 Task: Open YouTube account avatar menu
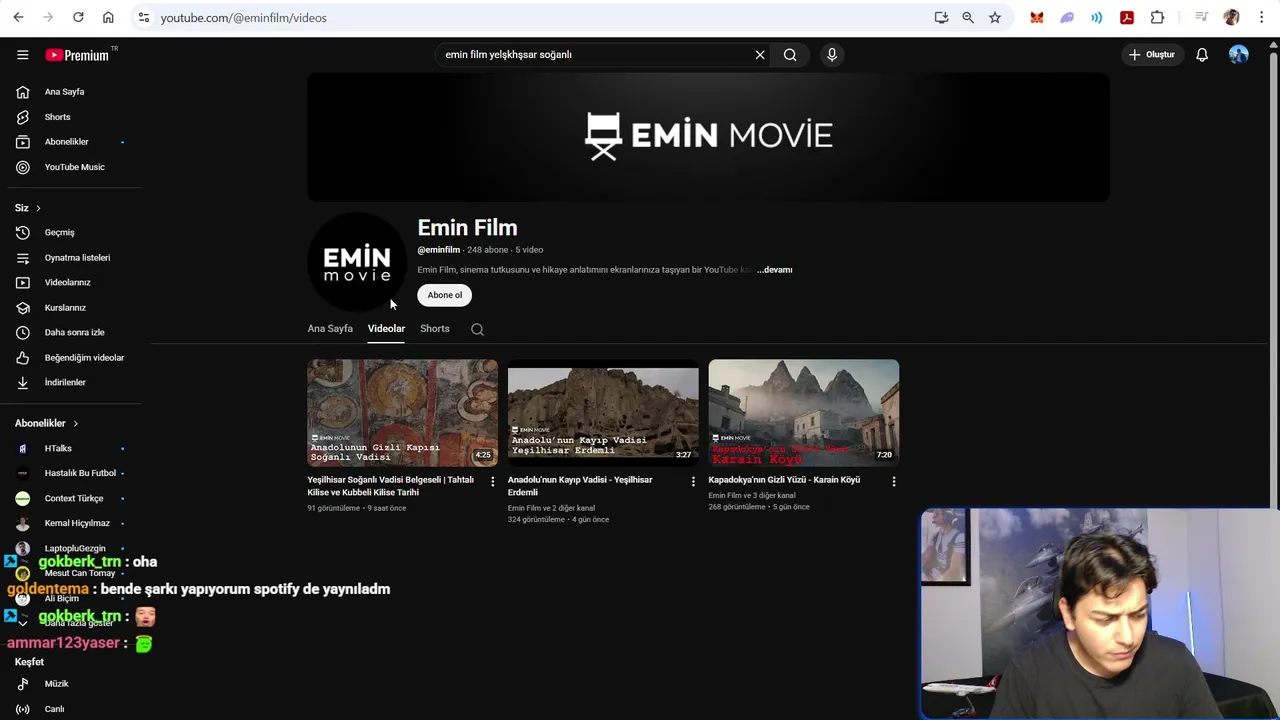point(1239,55)
